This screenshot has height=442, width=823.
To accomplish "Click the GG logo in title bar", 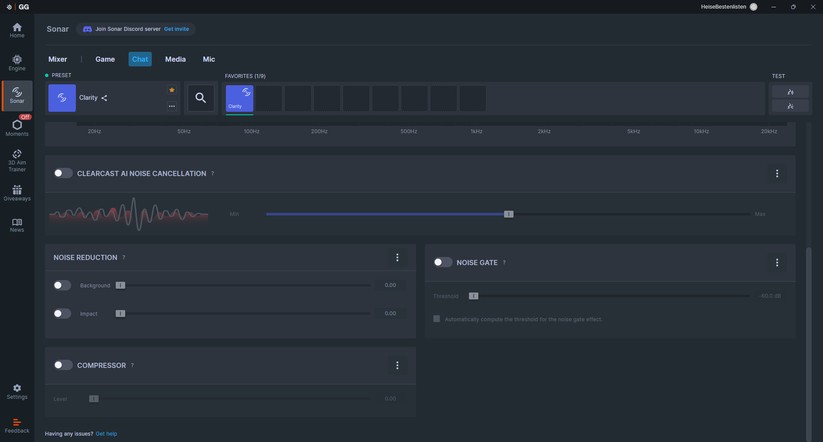I will click(x=24, y=7).
